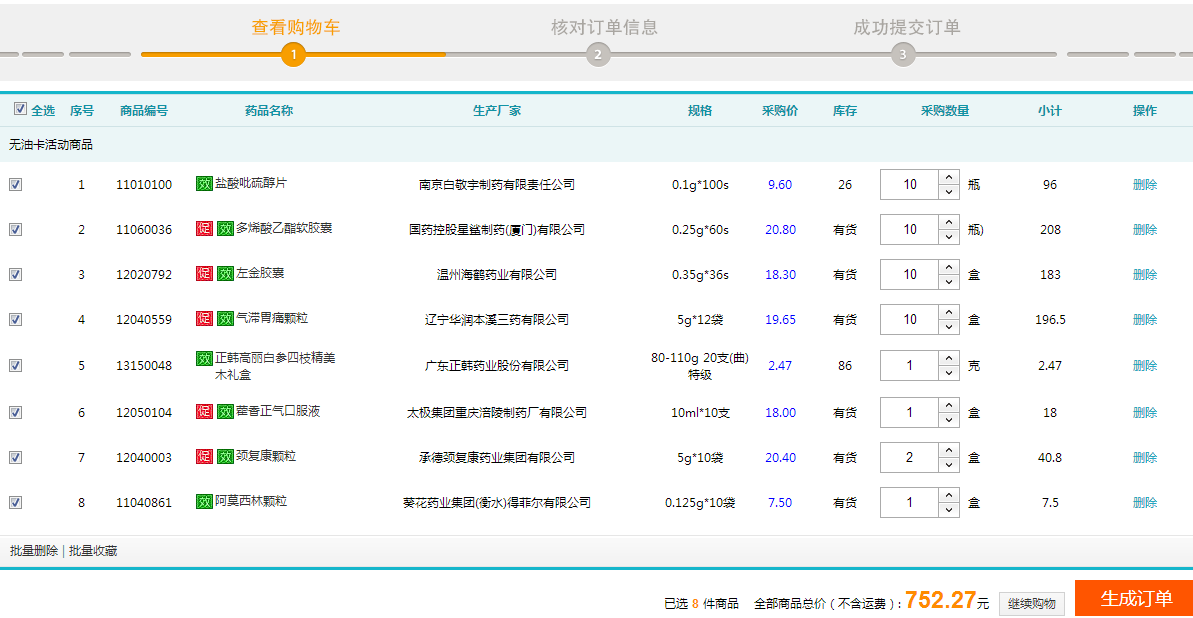Decrease quantity for 正韩高丽白参 gift box
Image resolution: width=1193 pixels, height=618 pixels.
point(948,373)
